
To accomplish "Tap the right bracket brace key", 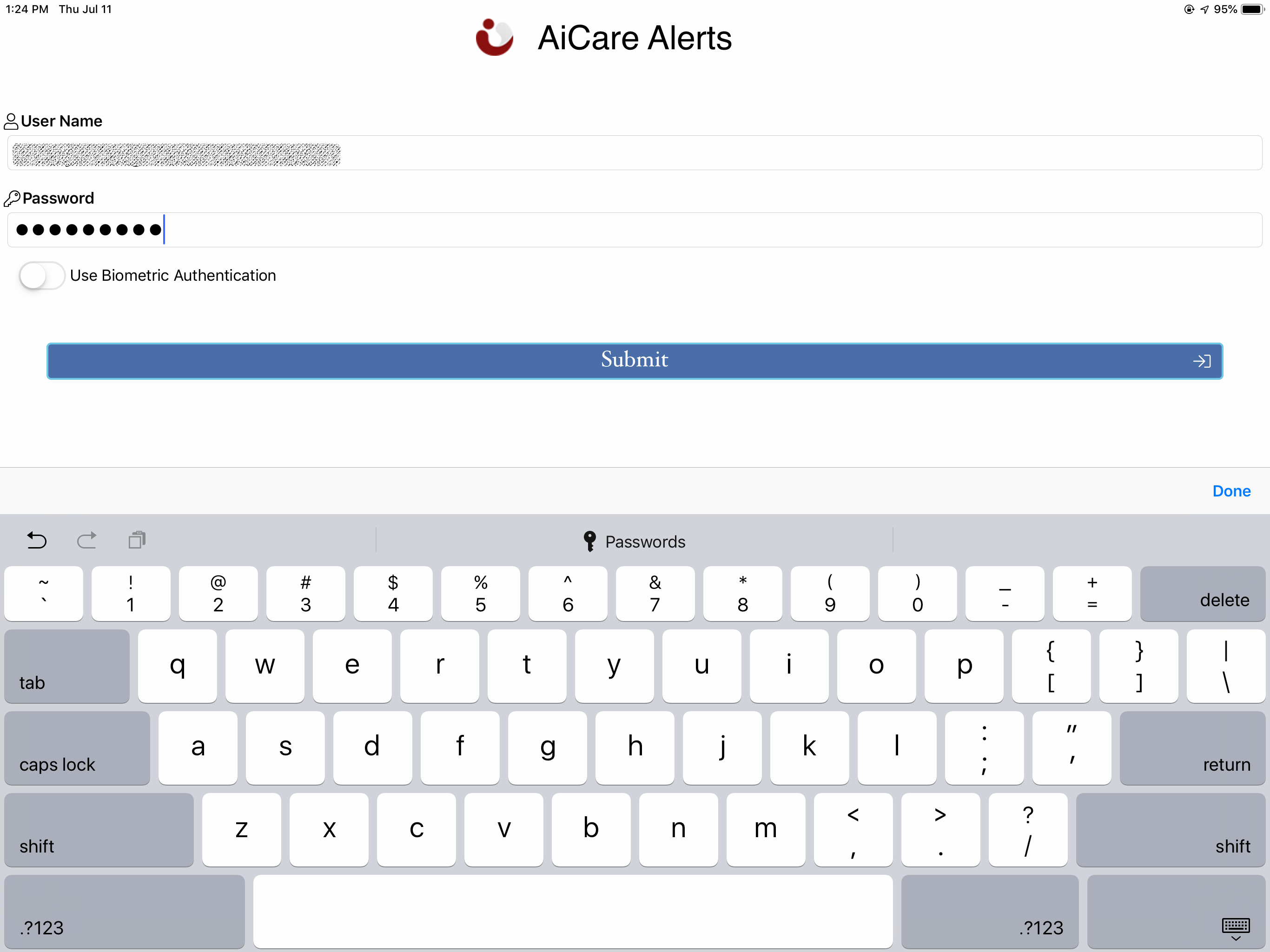I will tap(1138, 666).
